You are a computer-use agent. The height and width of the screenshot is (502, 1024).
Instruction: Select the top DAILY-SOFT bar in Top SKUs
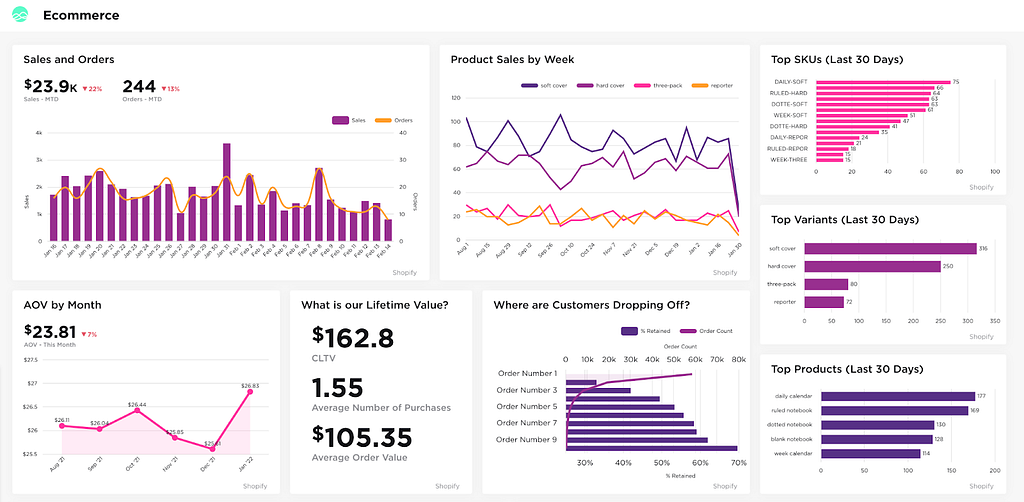[x=882, y=82]
